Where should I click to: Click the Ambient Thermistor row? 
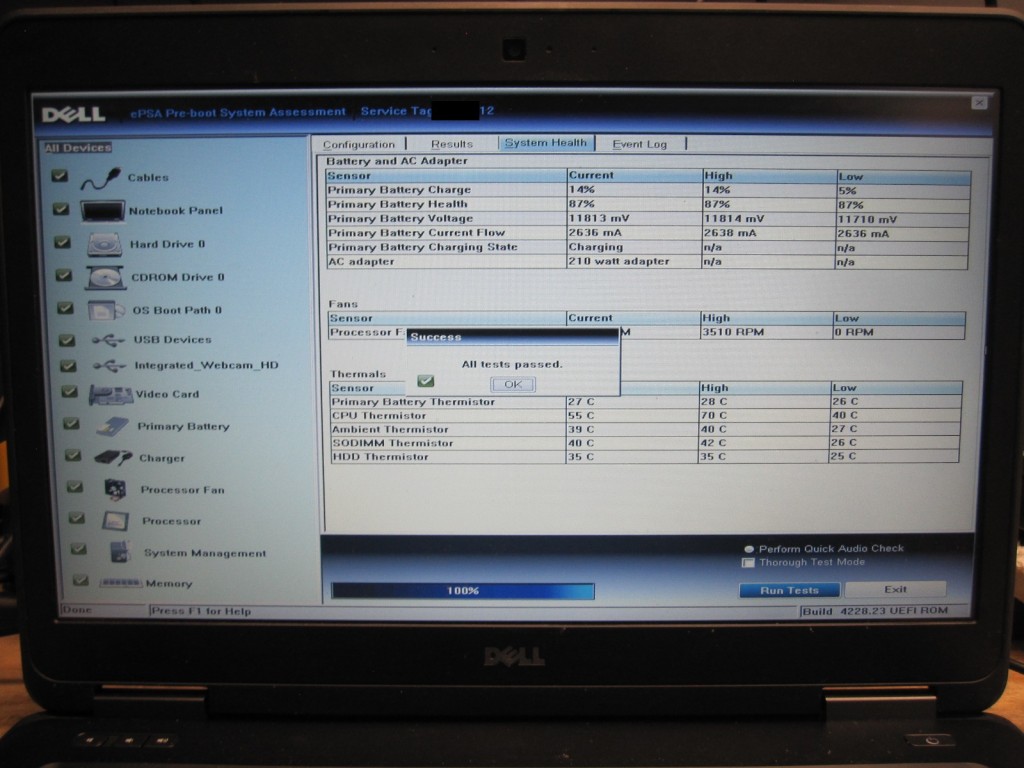(645, 429)
